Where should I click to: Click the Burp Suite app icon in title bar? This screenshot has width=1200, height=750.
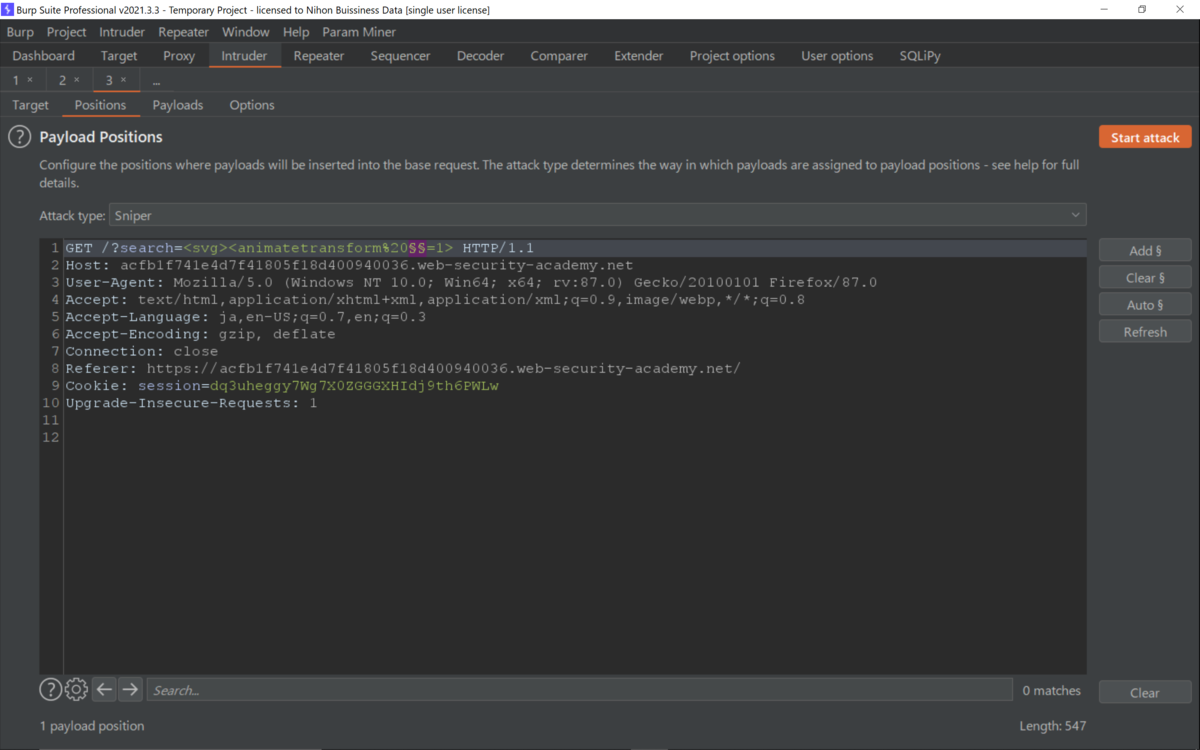point(8,9)
